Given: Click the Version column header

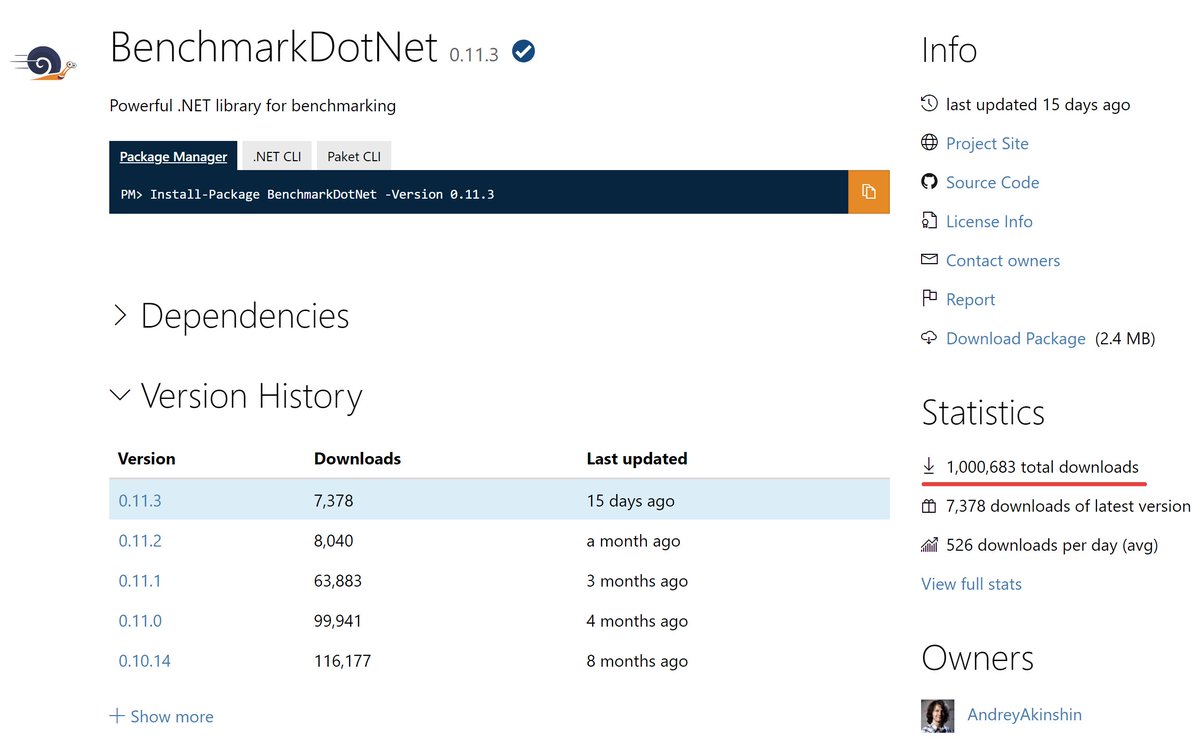Looking at the screenshot, I should coord(147,459).
